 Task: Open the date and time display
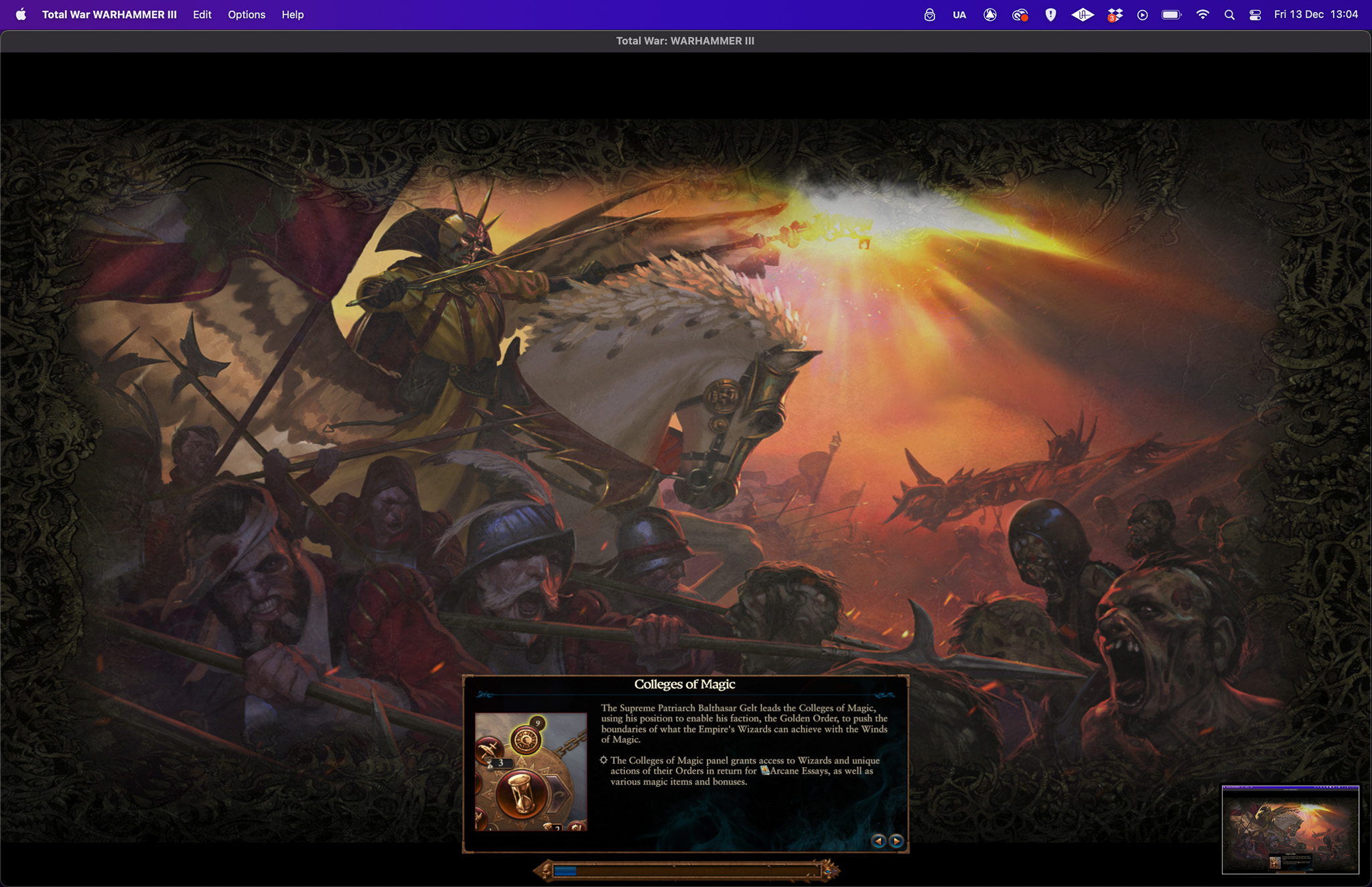pyautogui.click(x=1316, y=15)
